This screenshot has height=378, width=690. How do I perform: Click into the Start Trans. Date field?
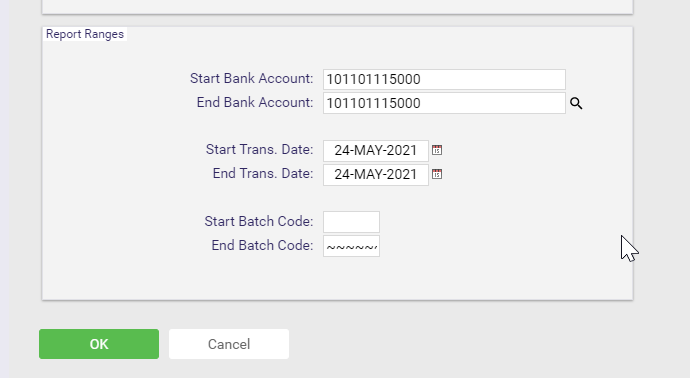[x=376, y=150]
